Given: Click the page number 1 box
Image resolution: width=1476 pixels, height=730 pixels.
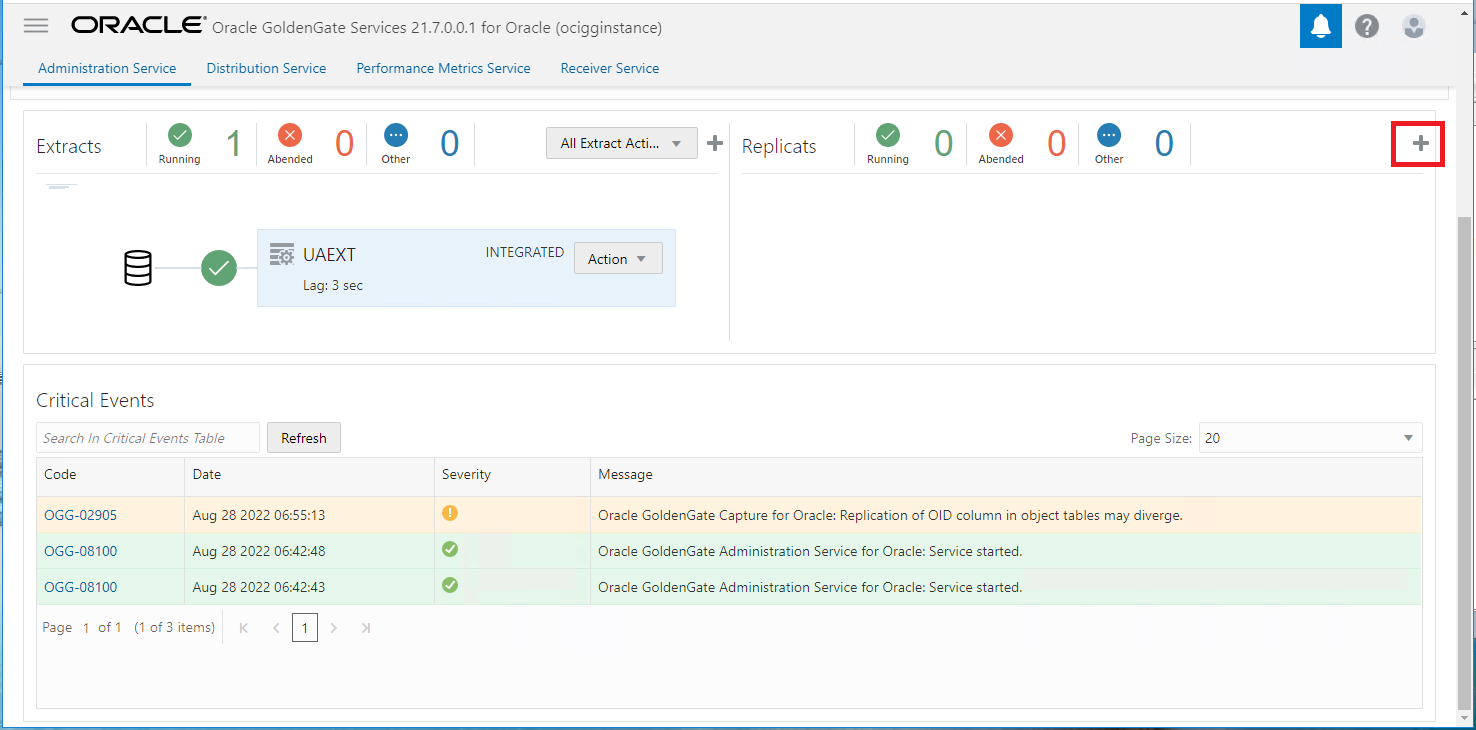Looking at the screenshot, I should [305, 628].
